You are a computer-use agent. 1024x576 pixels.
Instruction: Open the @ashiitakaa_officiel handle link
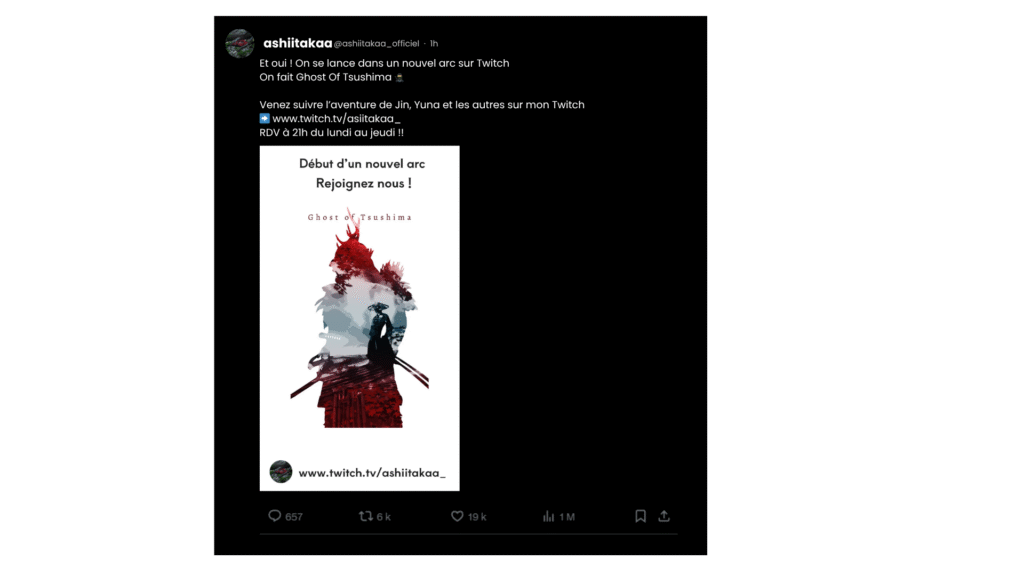coord(377,44)
